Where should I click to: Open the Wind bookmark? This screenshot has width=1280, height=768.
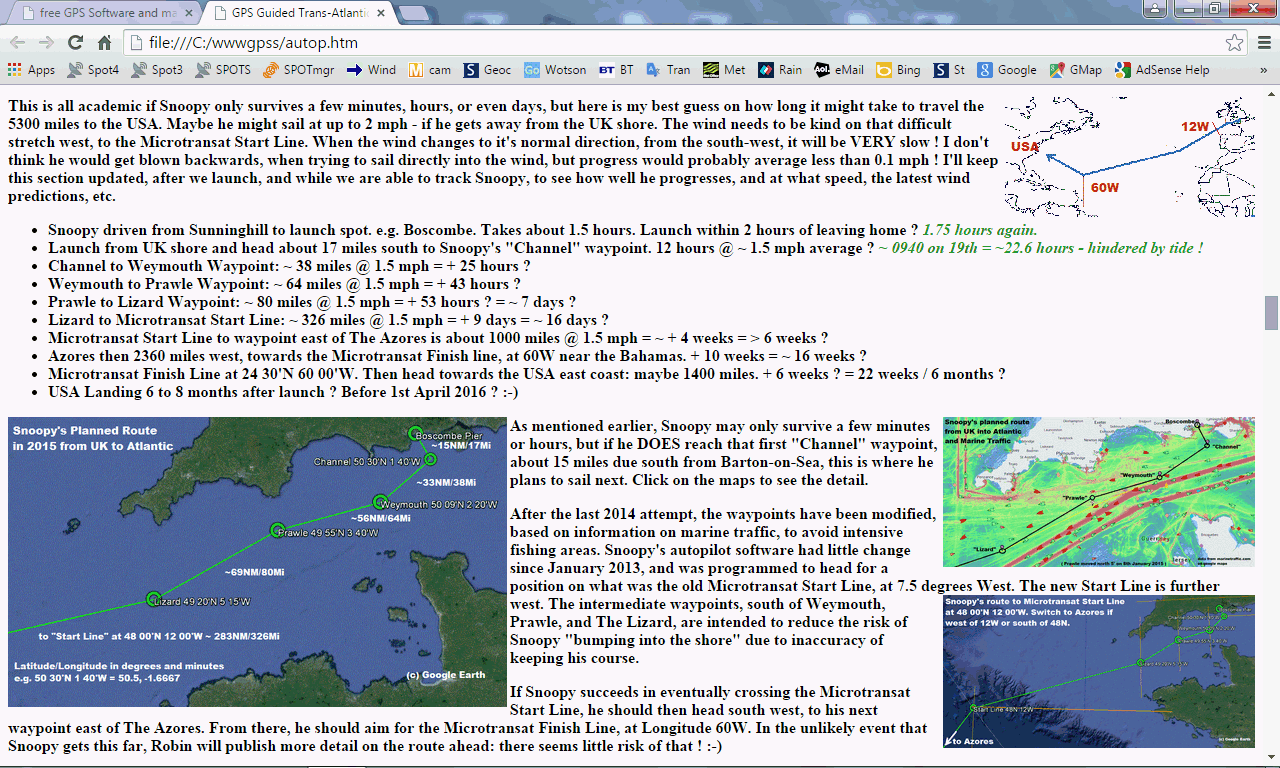tap(371, 70)
